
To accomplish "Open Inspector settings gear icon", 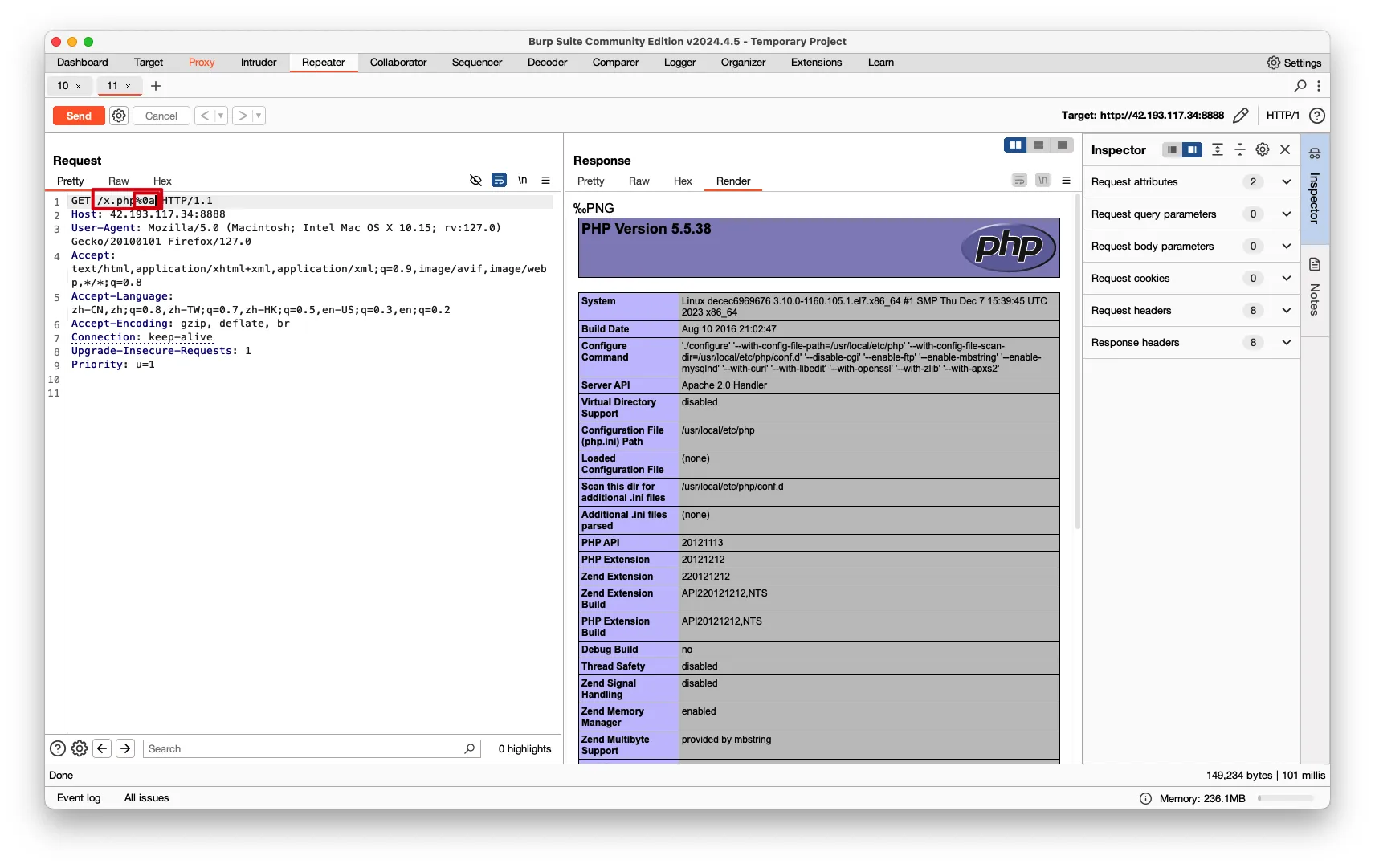I will pos(1263,150).
